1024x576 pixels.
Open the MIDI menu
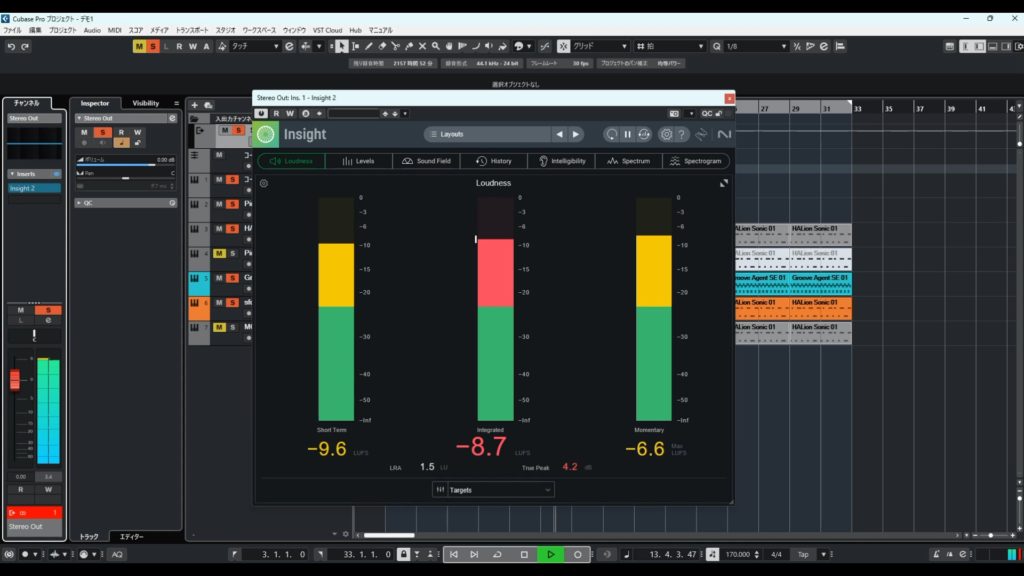point(114,30)
